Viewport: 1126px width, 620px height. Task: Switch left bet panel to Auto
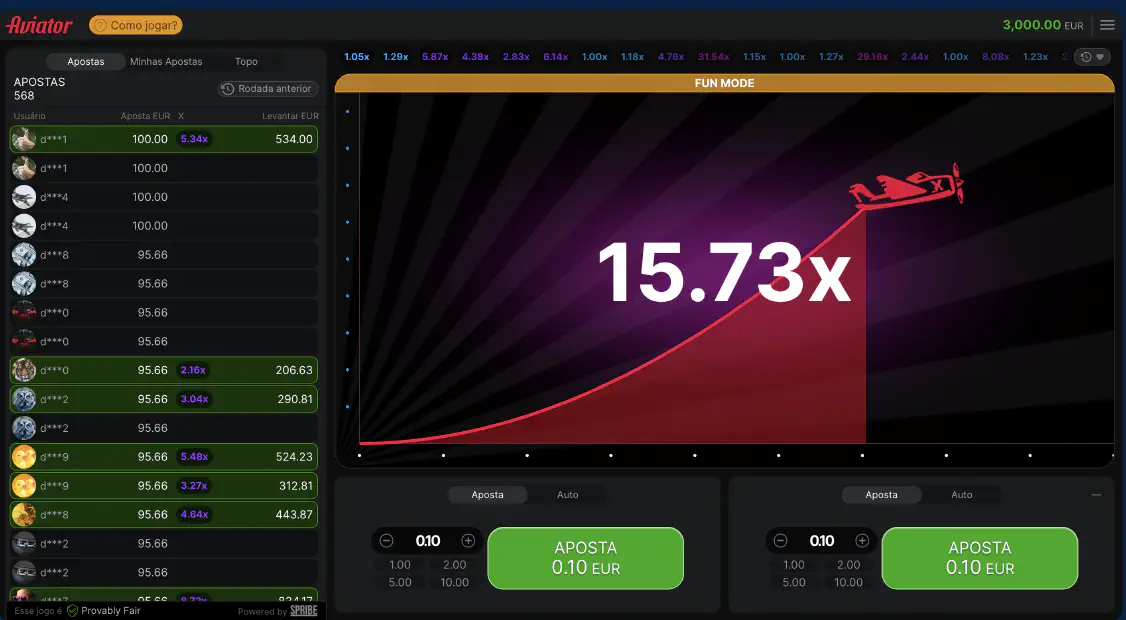point(567,495)
